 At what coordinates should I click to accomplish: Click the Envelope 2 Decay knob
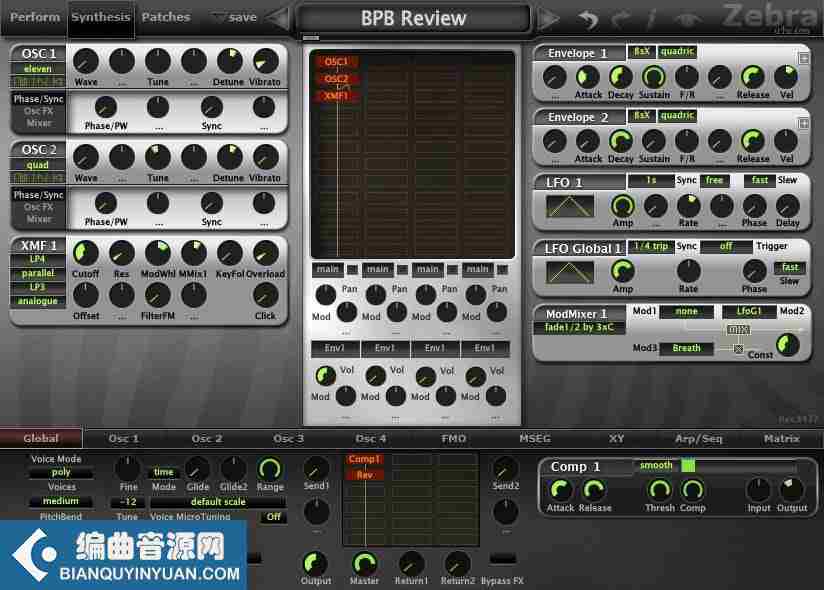pos(621,141)
